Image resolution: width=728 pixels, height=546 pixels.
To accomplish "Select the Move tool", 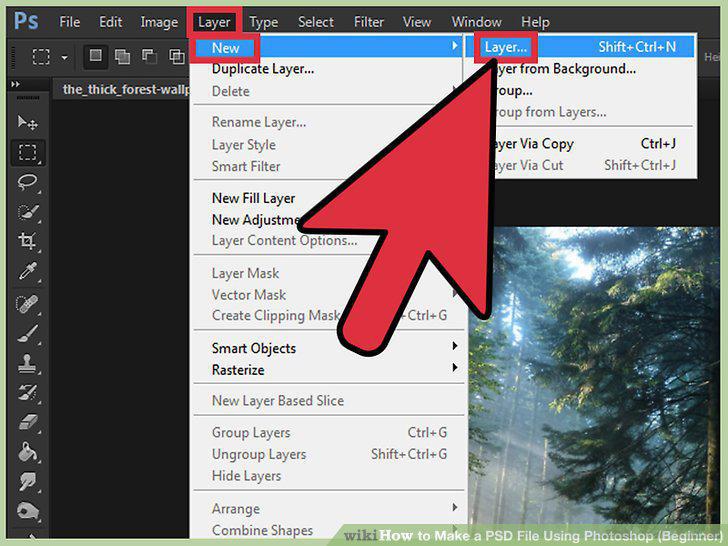I will coord(27,123).
